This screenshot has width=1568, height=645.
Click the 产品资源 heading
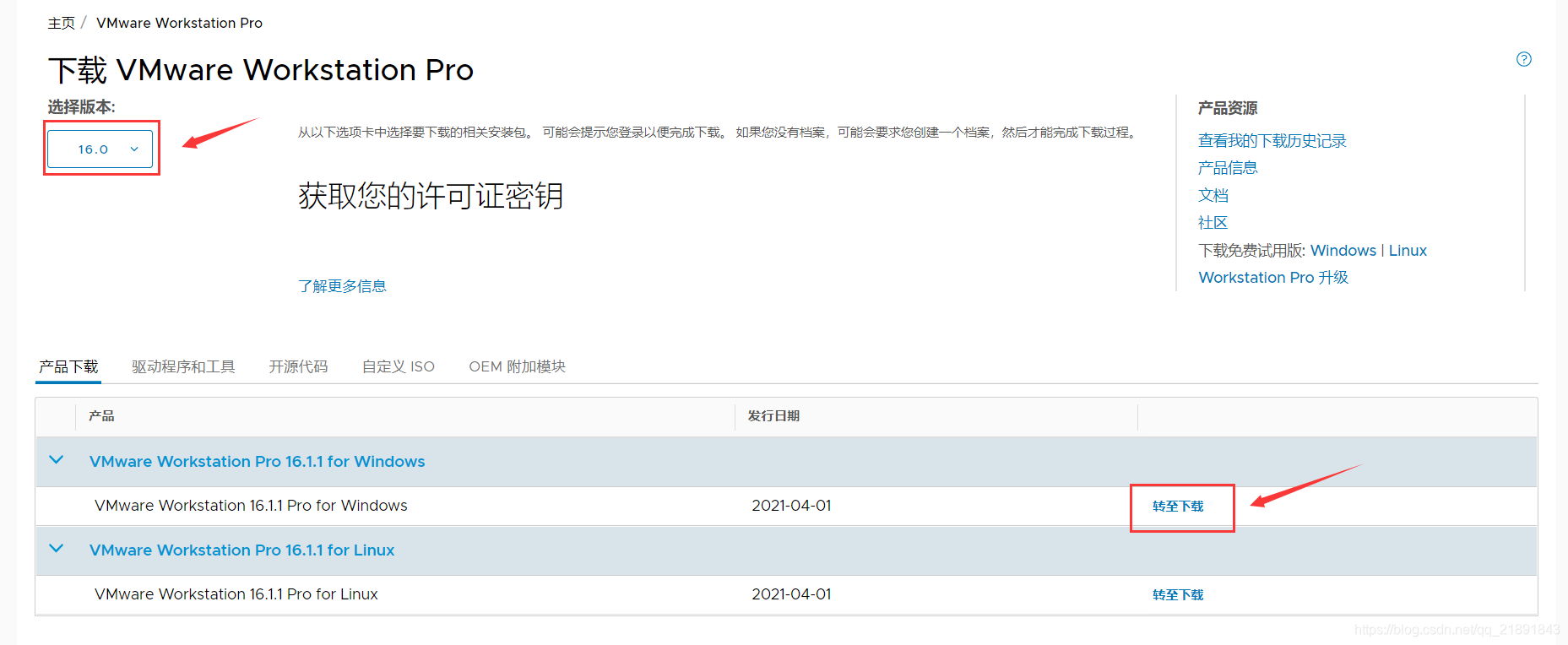coord(1228,108)
